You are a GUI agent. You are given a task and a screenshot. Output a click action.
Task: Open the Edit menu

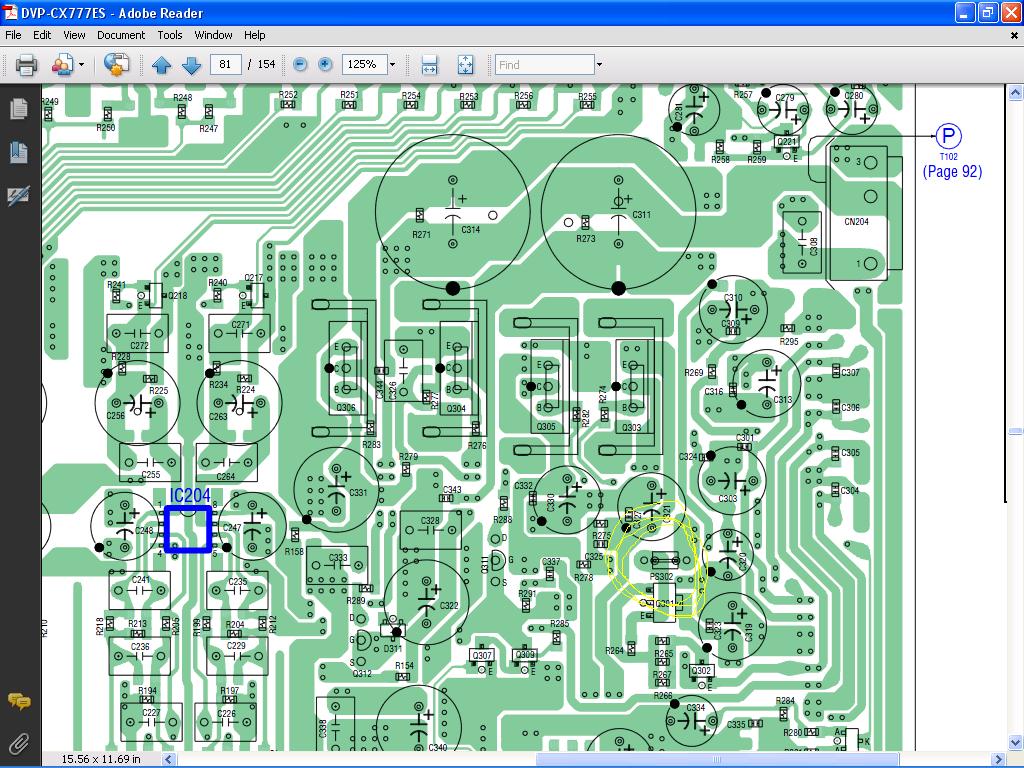42,35
